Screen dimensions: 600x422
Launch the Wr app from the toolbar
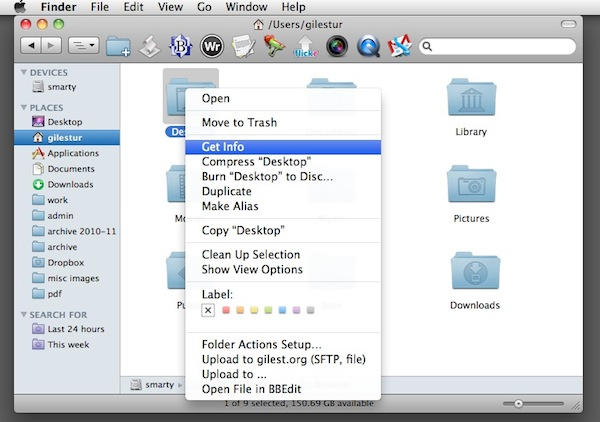click(212, 46)
